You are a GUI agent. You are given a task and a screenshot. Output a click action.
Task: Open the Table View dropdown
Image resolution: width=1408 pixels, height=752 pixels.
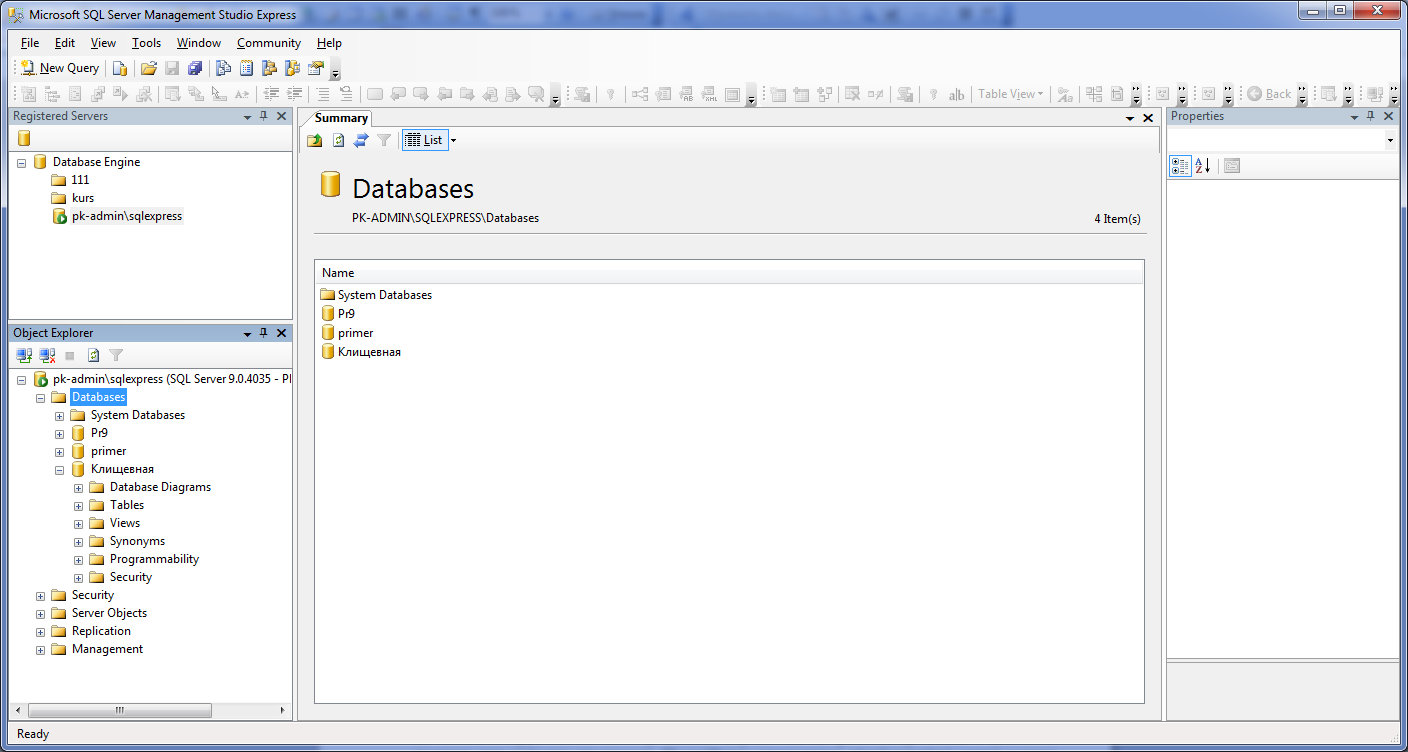(1010, 94)
